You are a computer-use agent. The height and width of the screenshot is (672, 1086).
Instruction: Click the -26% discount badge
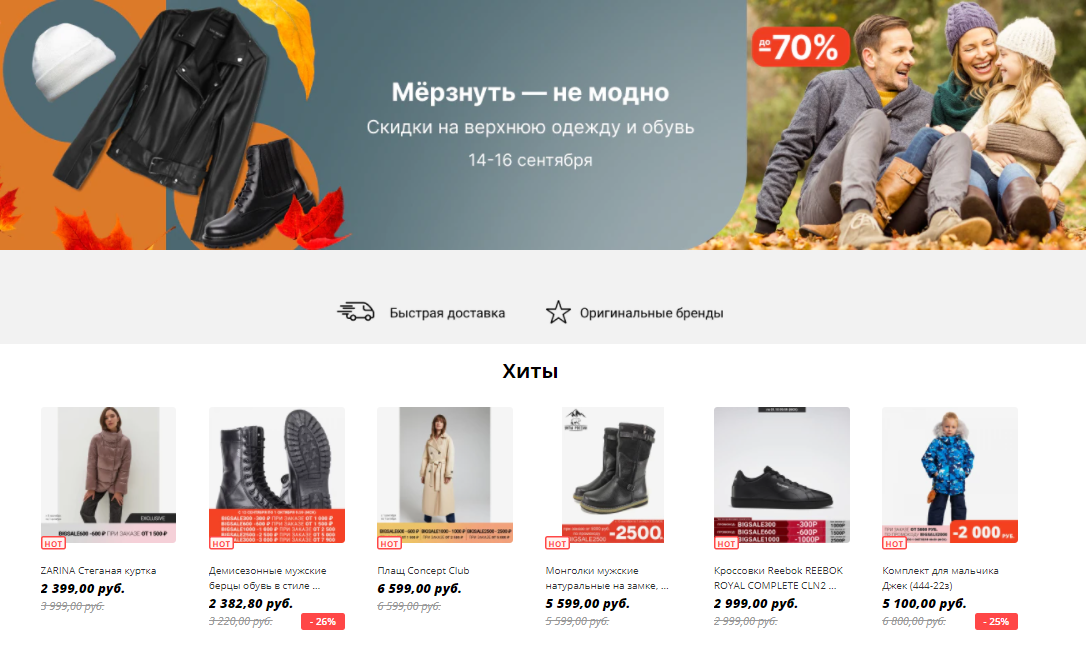pyautogui.click(x=323, y=621)
